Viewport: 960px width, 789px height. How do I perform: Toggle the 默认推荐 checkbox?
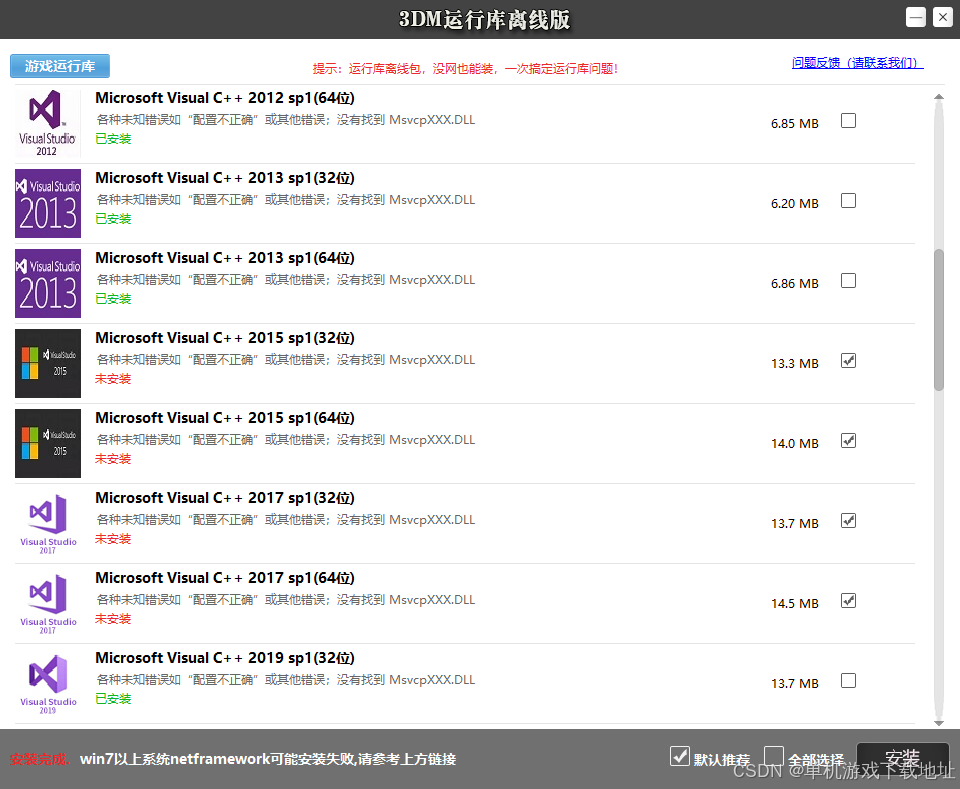pos(680,756)
